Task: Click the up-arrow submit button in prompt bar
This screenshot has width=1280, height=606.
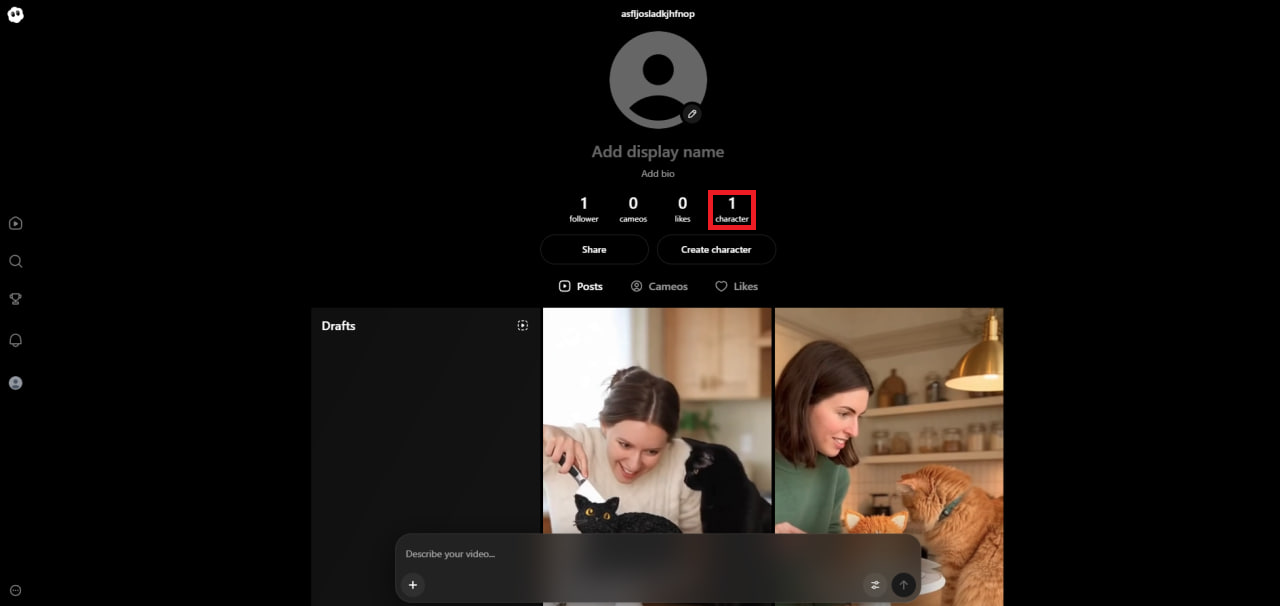Action: [x=903, y=585]
